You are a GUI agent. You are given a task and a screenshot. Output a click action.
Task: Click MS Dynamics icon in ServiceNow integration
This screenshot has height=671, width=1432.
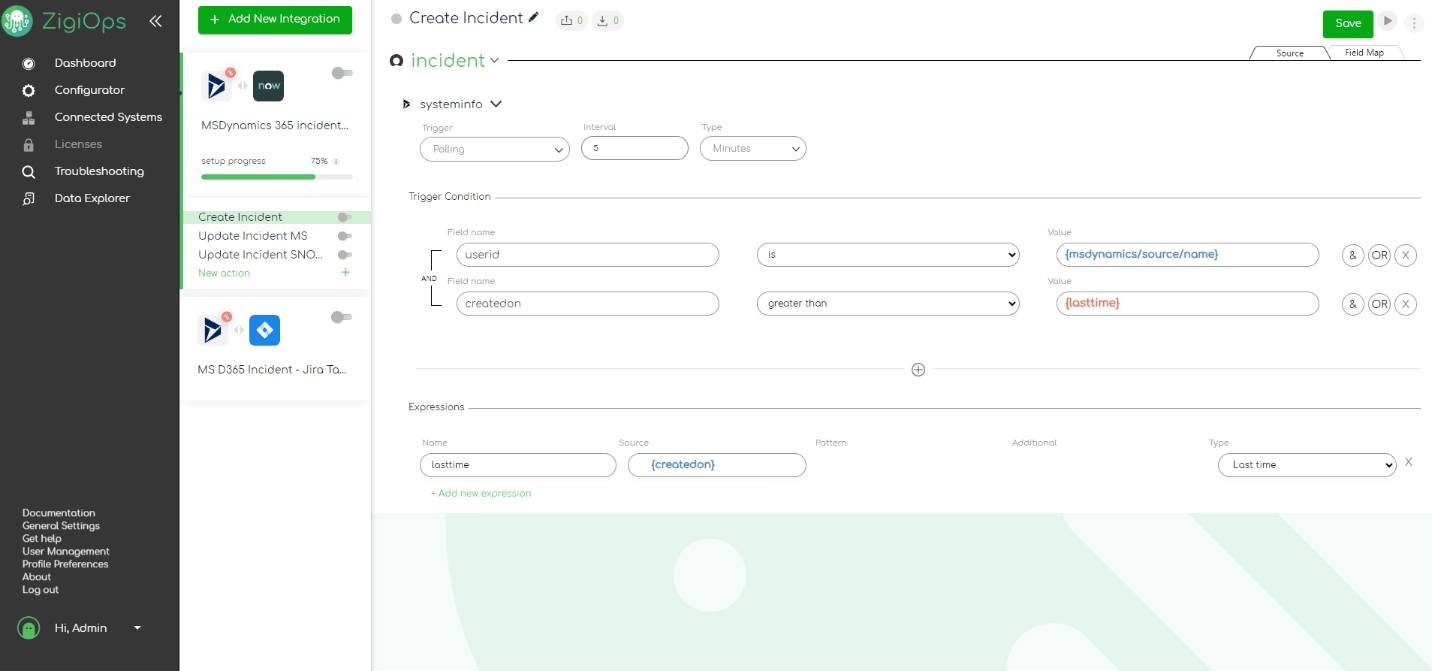coord(217,86)
